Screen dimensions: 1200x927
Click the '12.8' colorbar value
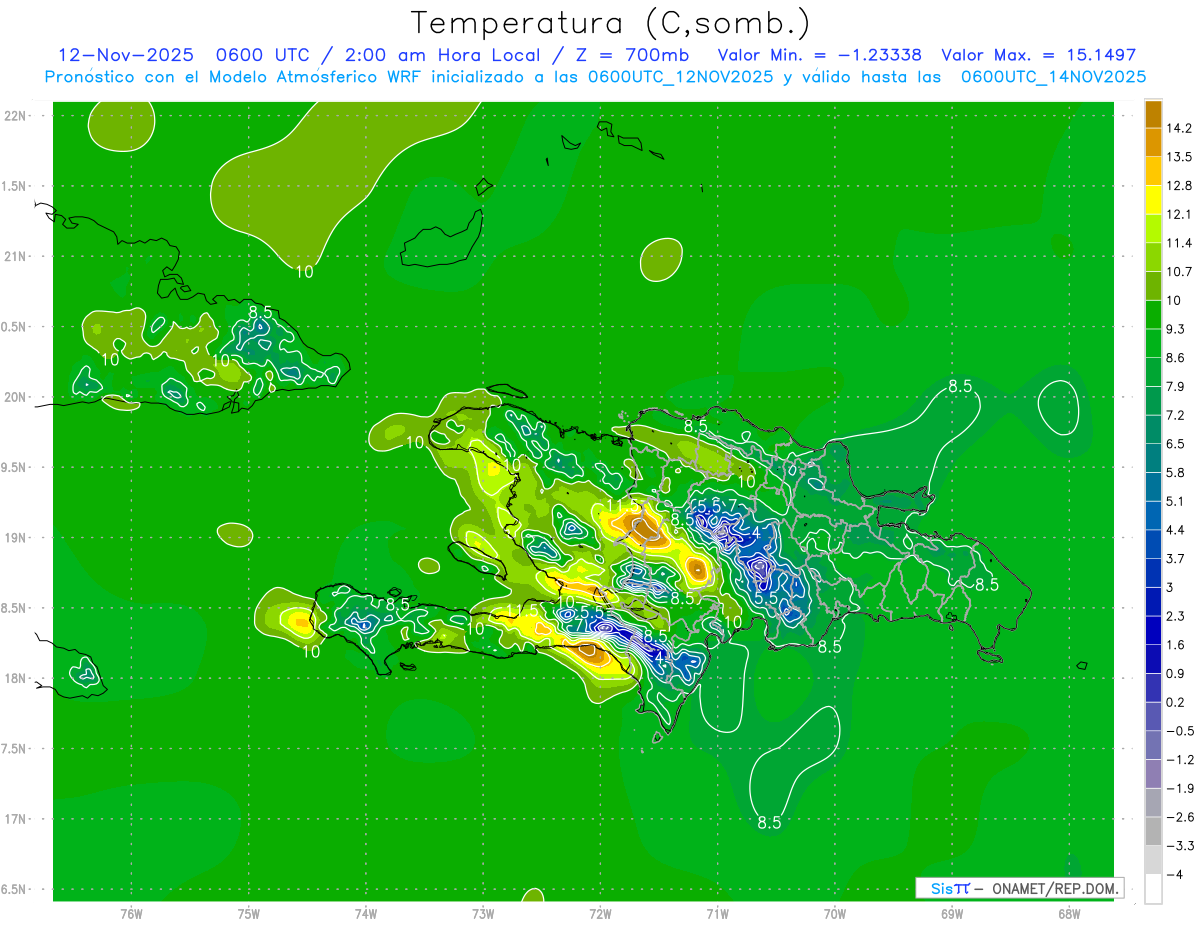[1178, 186]
